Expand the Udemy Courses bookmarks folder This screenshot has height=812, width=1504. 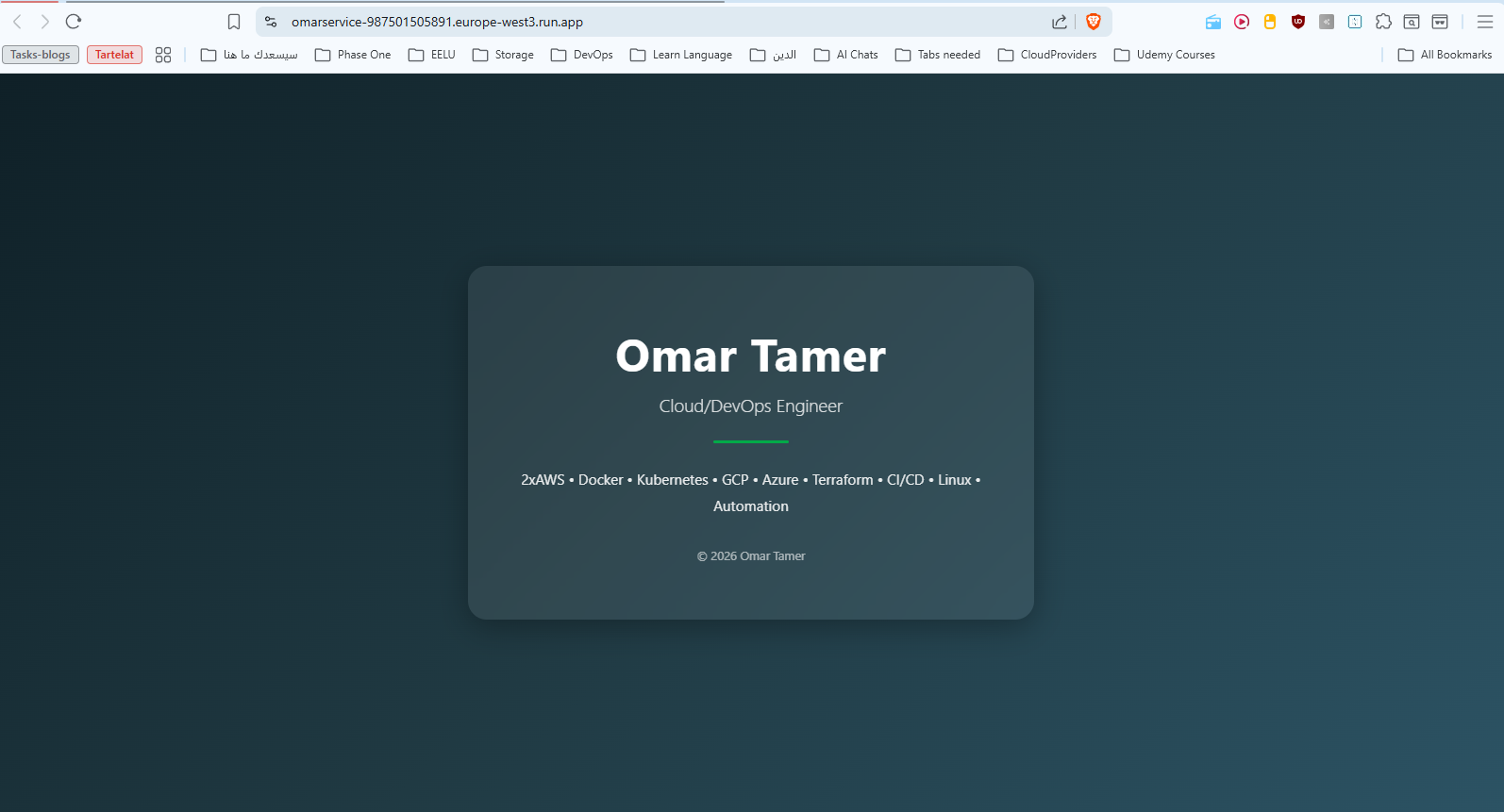pos(1164,55)
